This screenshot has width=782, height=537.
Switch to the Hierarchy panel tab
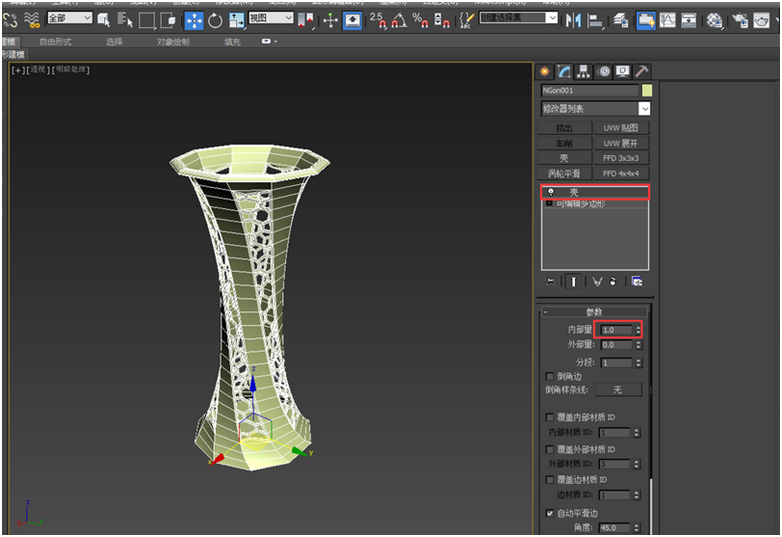point(583,72)
